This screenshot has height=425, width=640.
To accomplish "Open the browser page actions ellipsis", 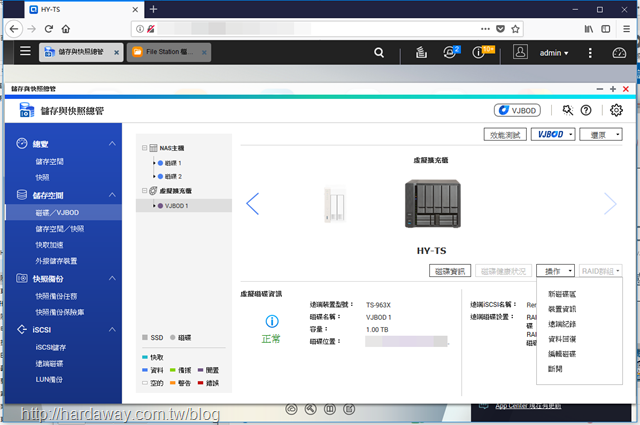I will pos(485,29).
